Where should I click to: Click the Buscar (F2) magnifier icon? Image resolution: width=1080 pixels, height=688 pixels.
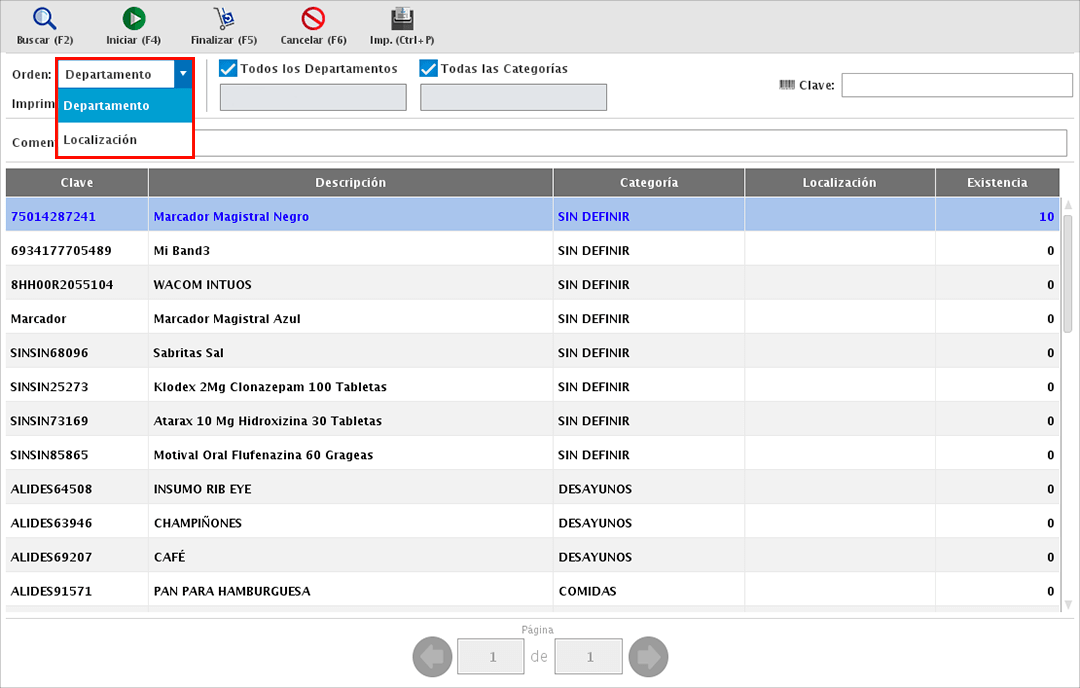45,19
